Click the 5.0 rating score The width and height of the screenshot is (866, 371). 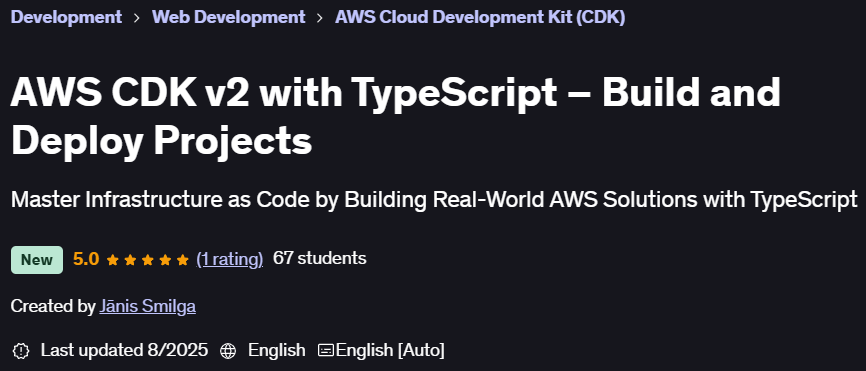tap(86, 259)
